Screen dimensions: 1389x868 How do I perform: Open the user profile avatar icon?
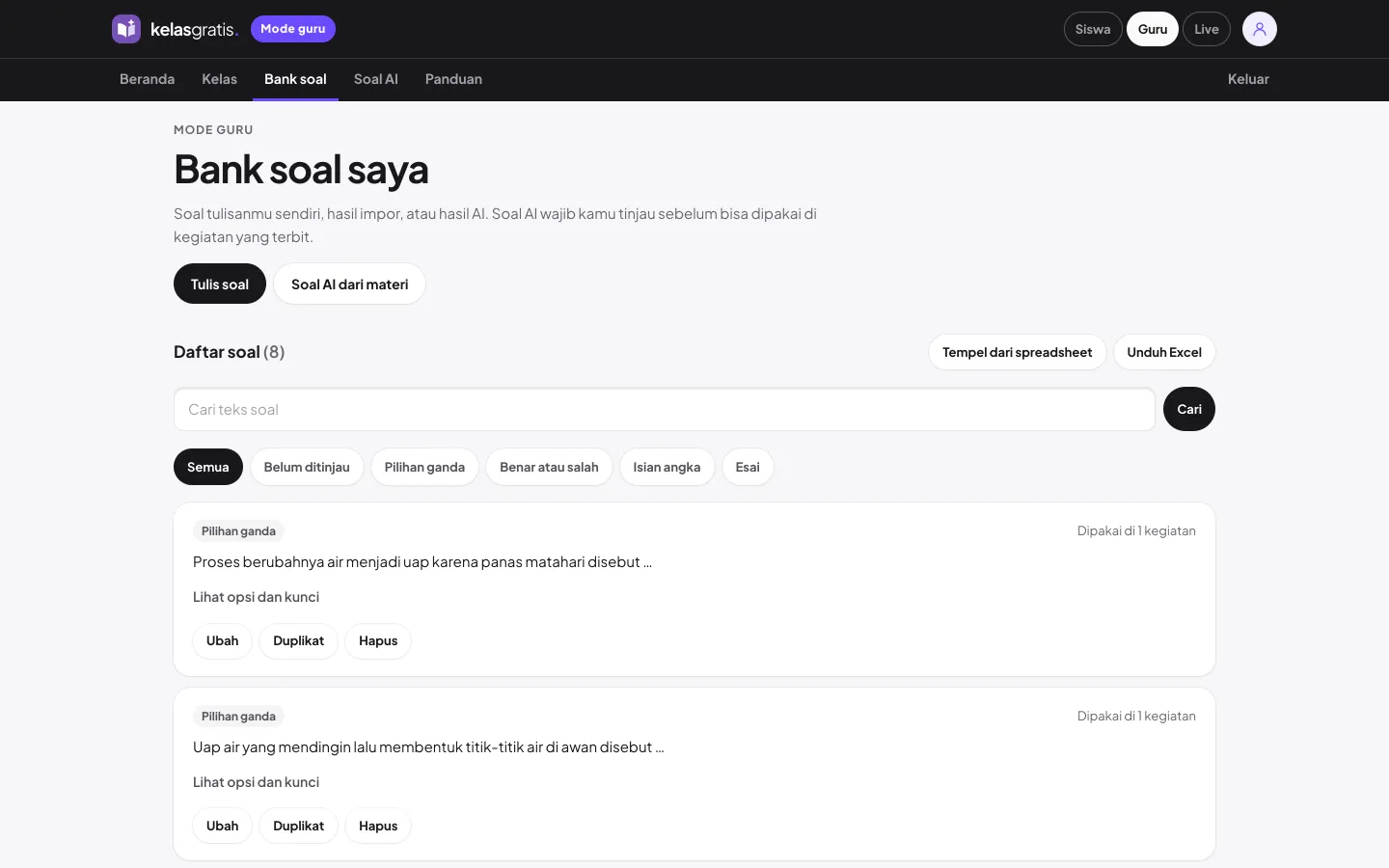click(1259, 29)
